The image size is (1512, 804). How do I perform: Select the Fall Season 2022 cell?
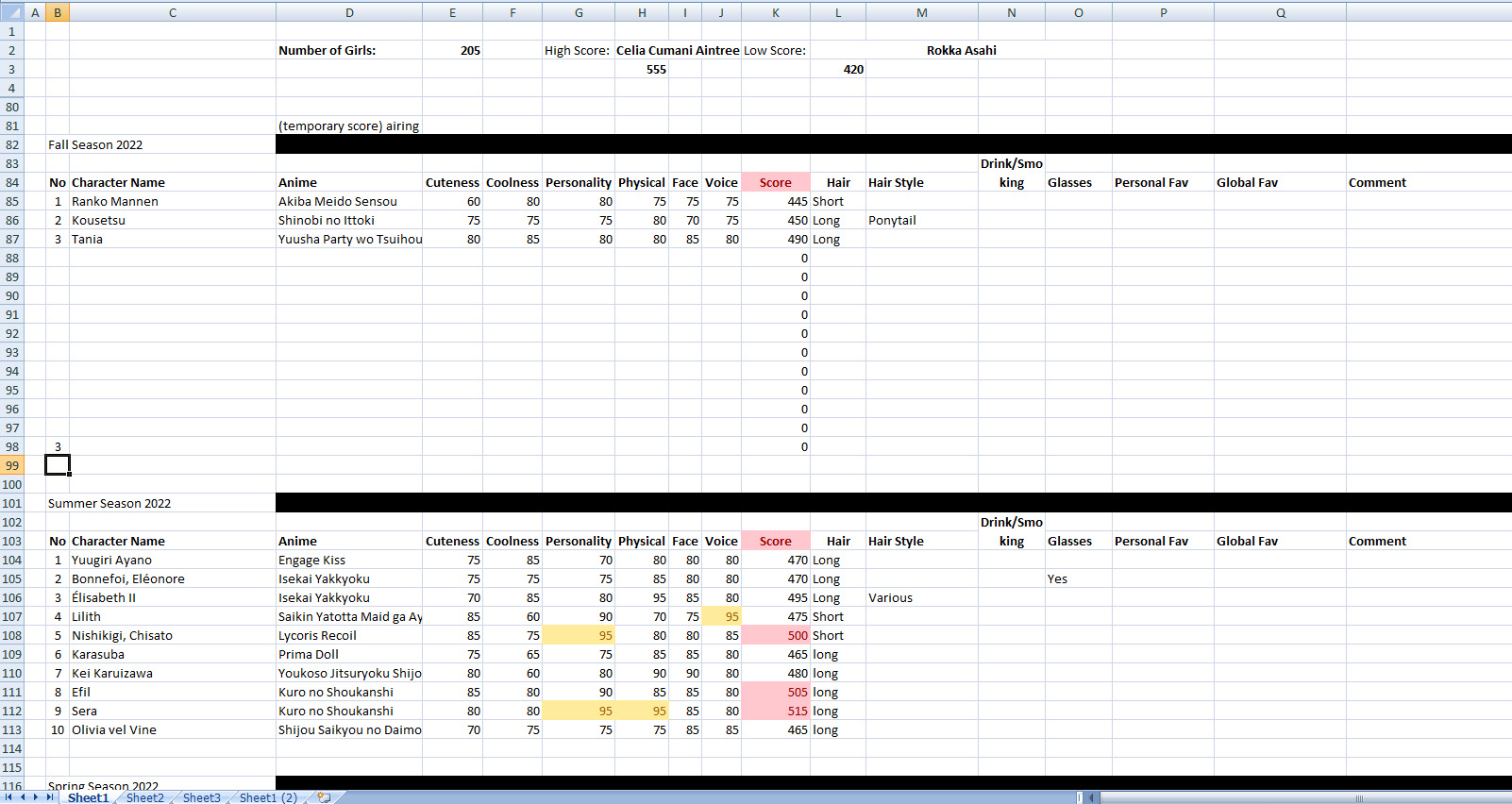point(95,144)
